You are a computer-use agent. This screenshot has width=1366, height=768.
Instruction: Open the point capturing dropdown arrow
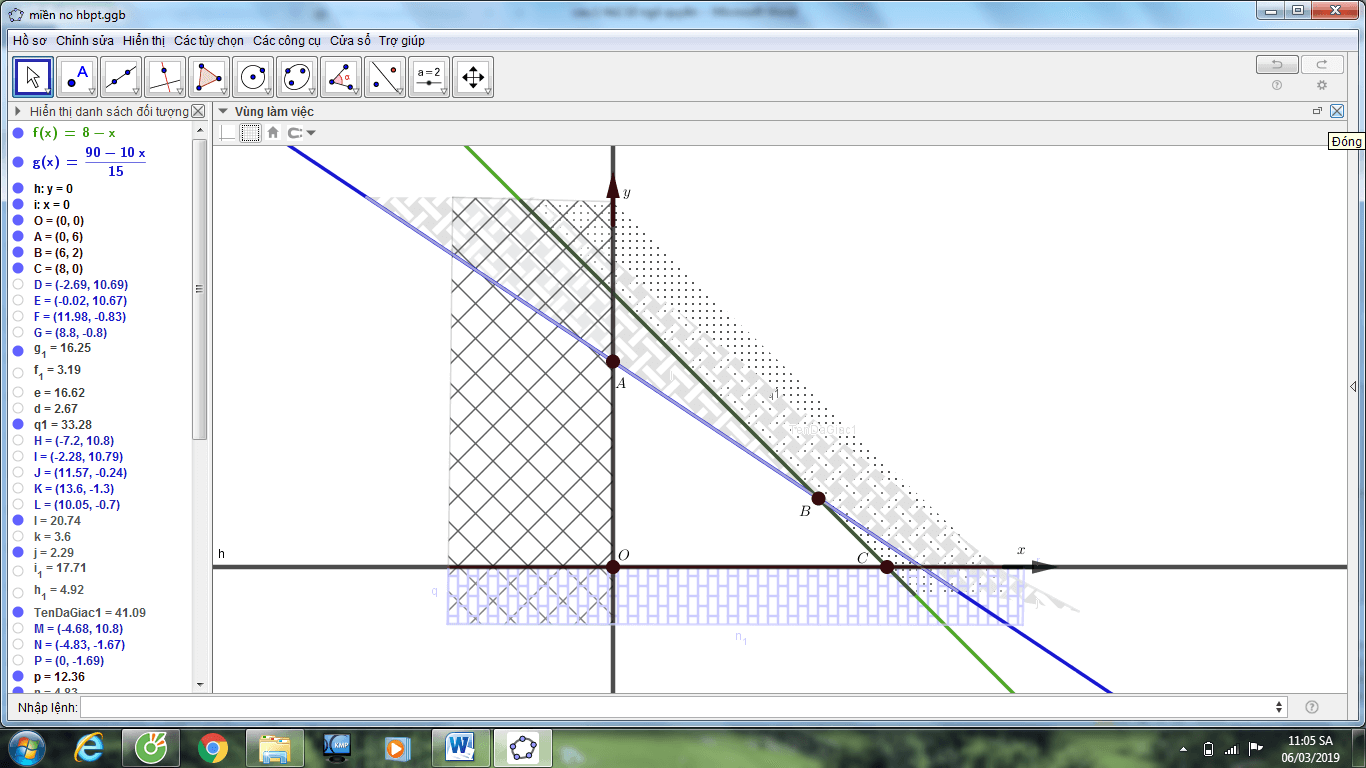click(311, 133)
